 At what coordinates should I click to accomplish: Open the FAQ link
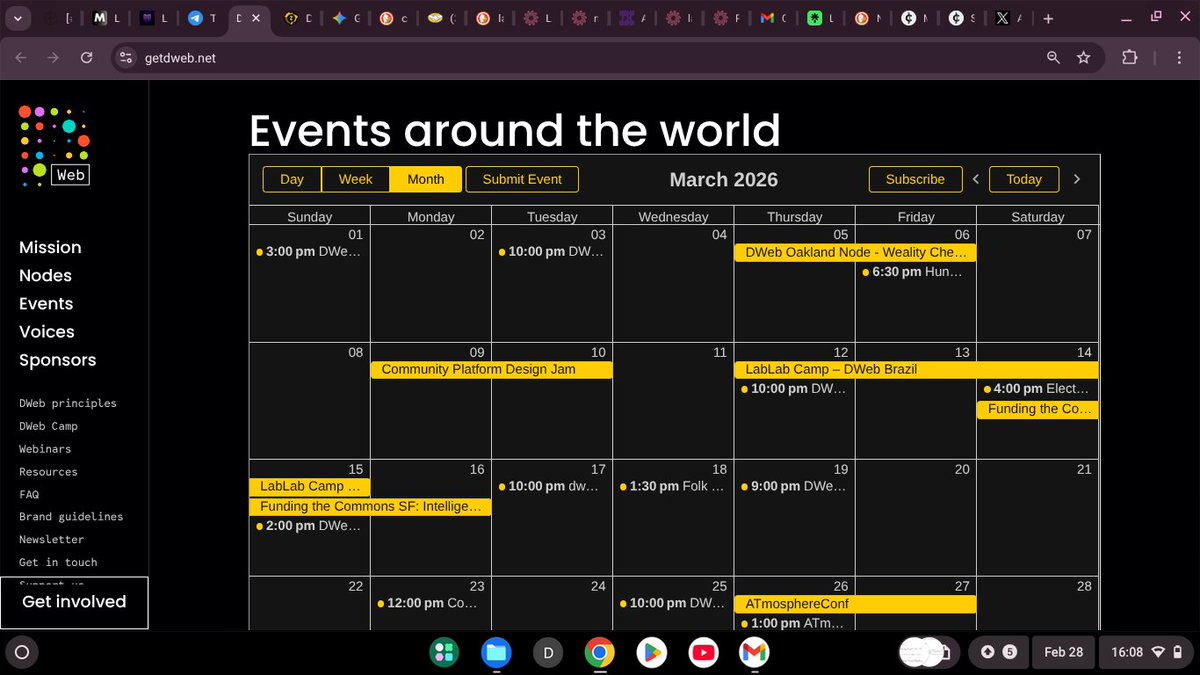29,494
